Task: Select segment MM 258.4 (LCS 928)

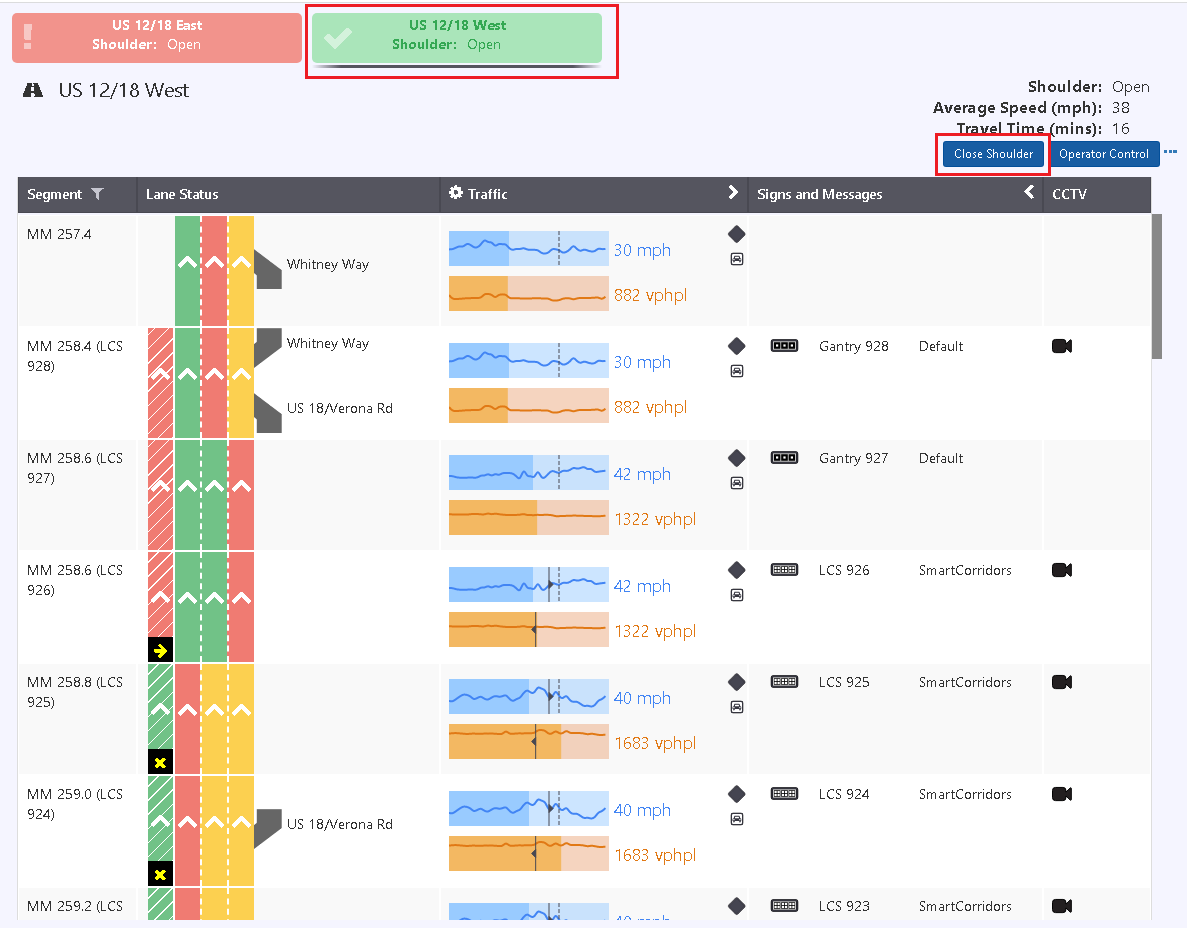Action: (x=74, y=356)
